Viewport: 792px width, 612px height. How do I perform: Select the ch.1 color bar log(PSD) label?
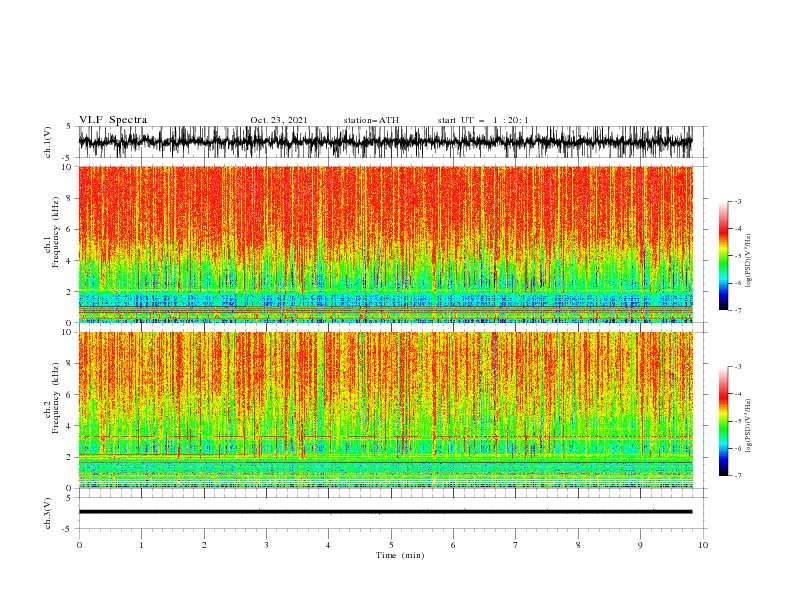(749, 261)
